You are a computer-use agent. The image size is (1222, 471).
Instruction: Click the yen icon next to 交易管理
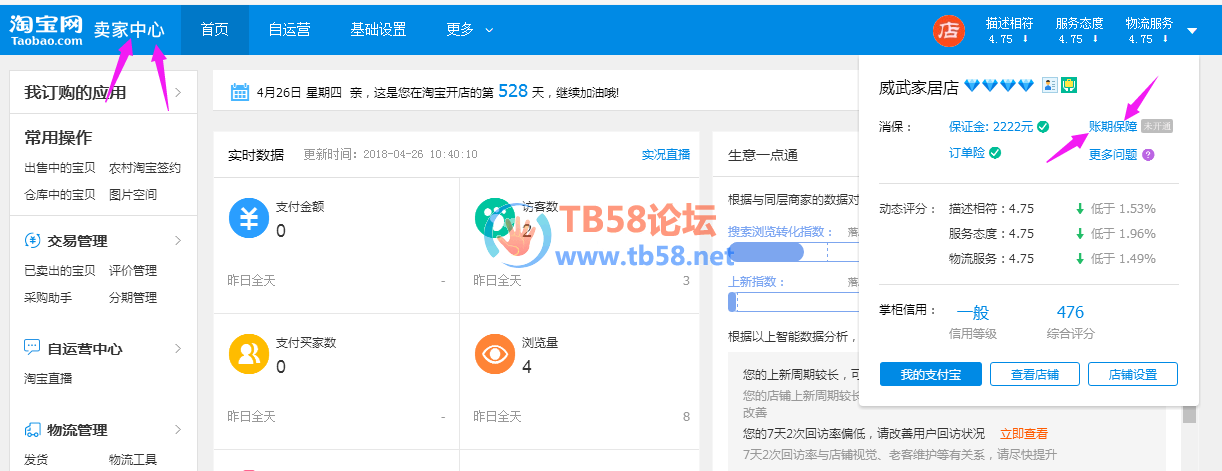(x=32, y=241)
